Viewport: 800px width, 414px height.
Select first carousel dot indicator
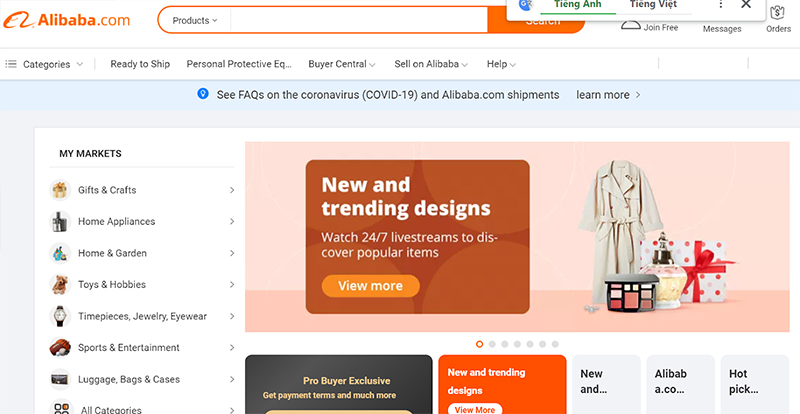479,344
